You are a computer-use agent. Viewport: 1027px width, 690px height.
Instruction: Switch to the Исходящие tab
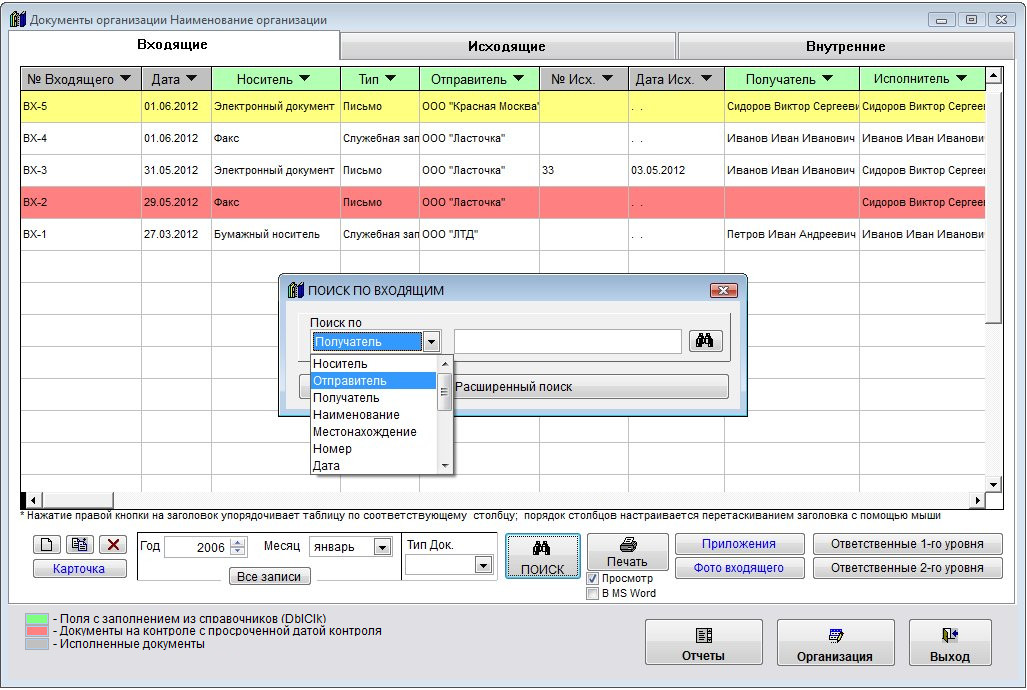tap(507, 46)
